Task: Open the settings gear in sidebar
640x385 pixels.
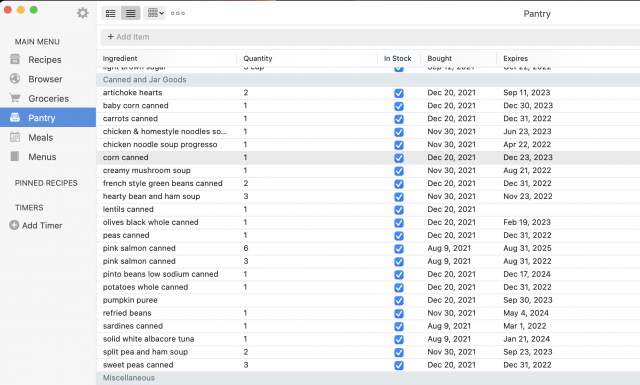Action: (x=82, y=13)
